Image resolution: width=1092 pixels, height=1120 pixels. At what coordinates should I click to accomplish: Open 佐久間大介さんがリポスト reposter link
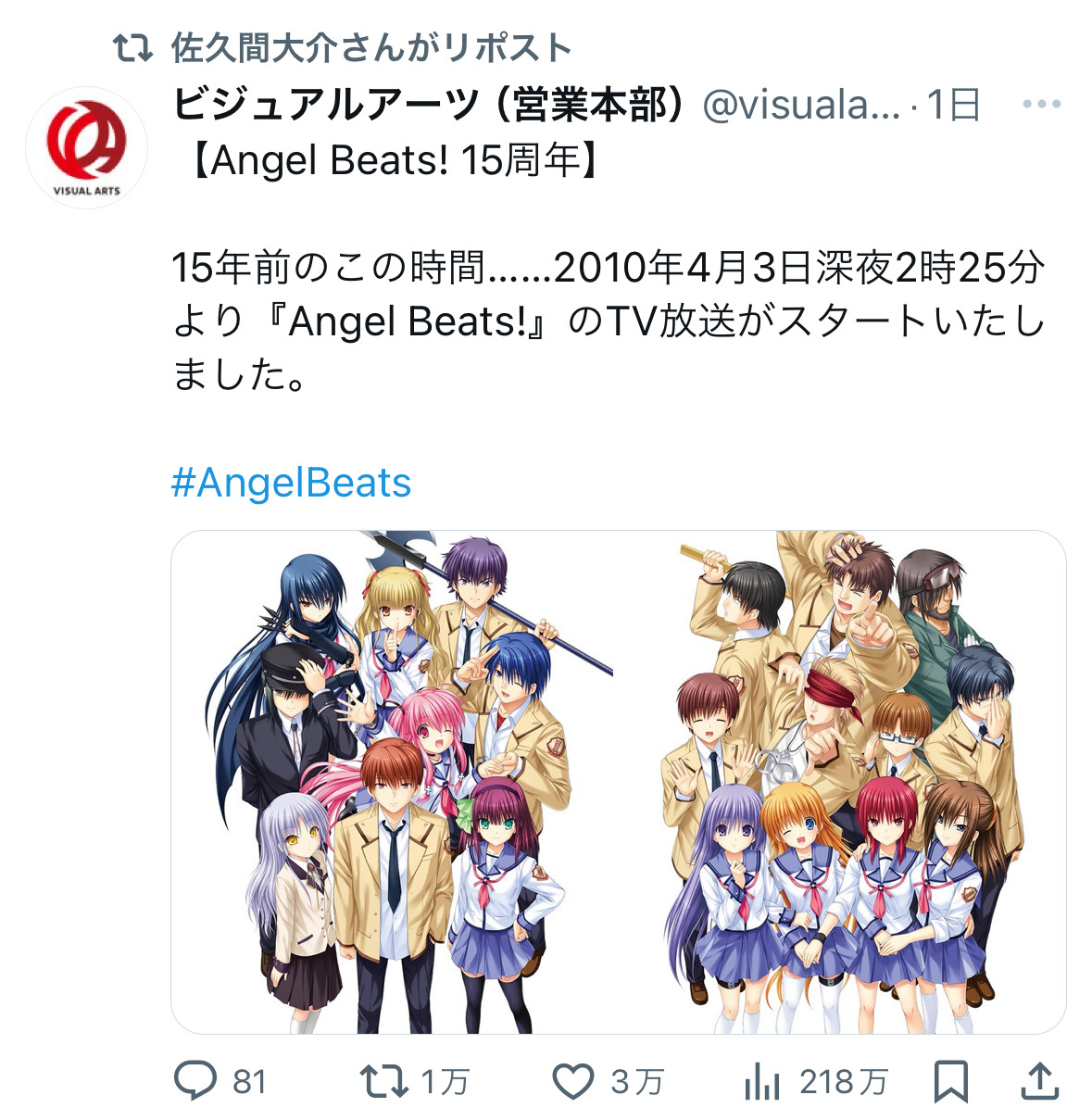coord(371,48)
